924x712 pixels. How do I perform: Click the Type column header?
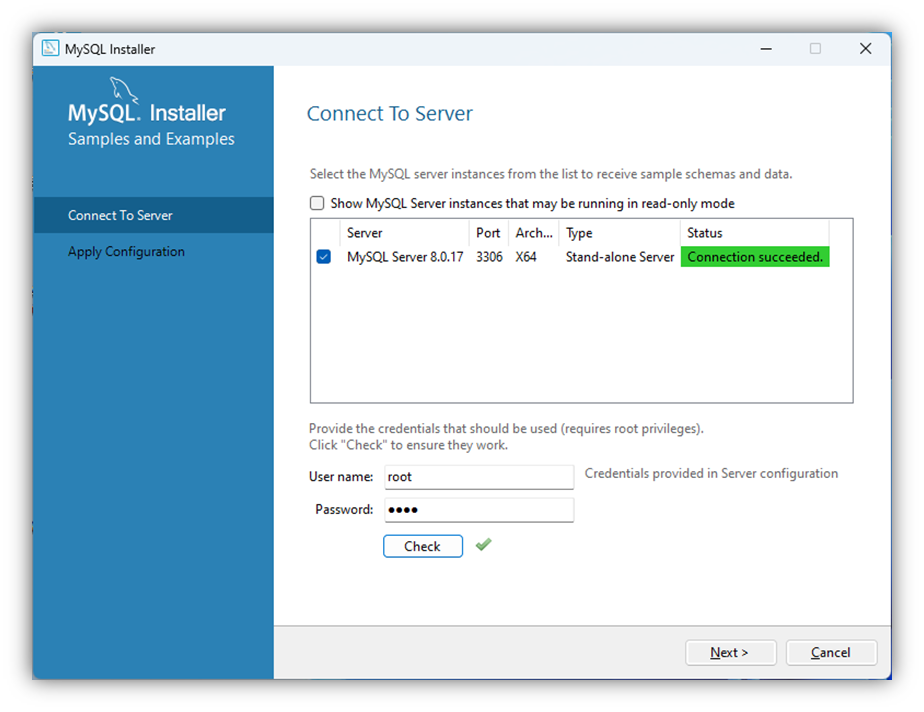tap(619, 233)
